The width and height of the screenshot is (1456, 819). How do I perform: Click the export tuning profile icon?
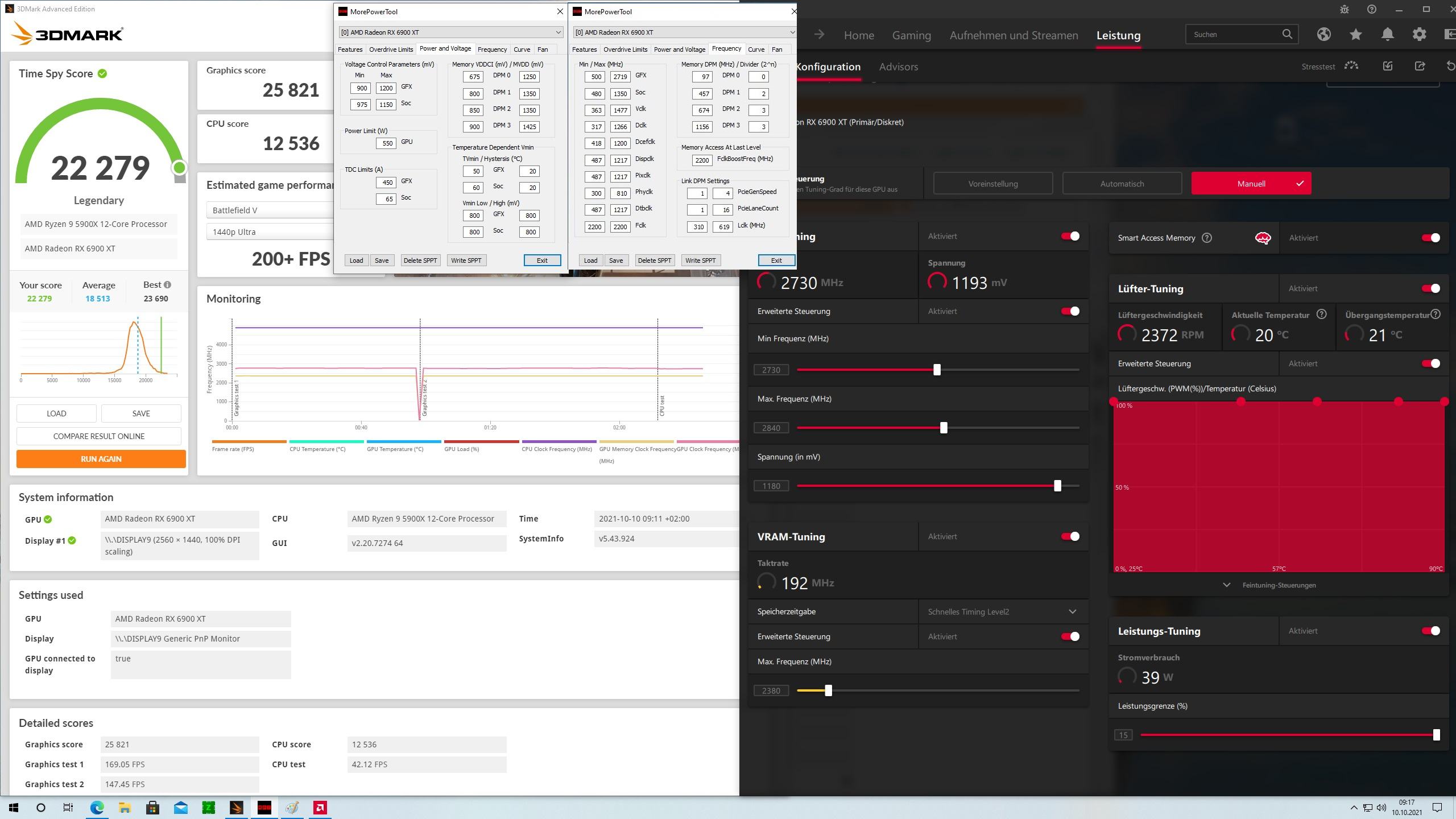coord(1420,66)
